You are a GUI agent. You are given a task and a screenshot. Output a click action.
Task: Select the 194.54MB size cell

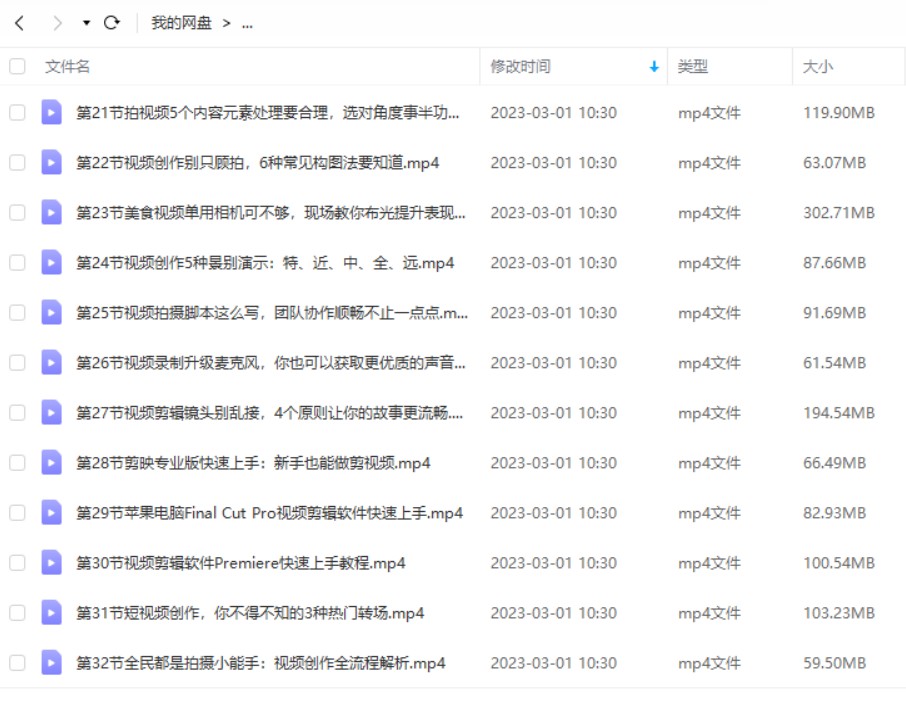point(838,413)
